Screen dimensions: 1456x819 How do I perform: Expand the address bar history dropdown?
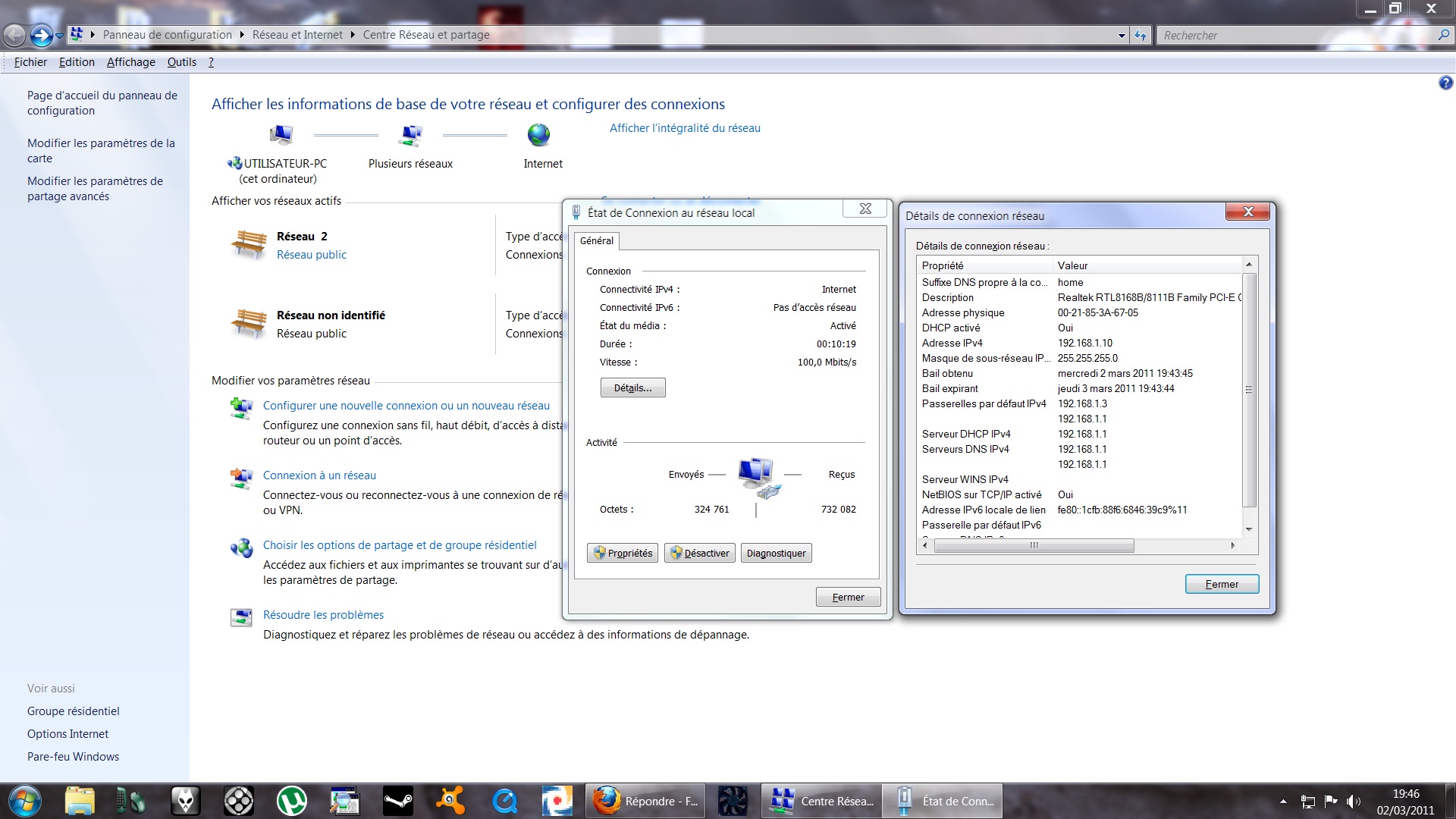coord(1122,36)
